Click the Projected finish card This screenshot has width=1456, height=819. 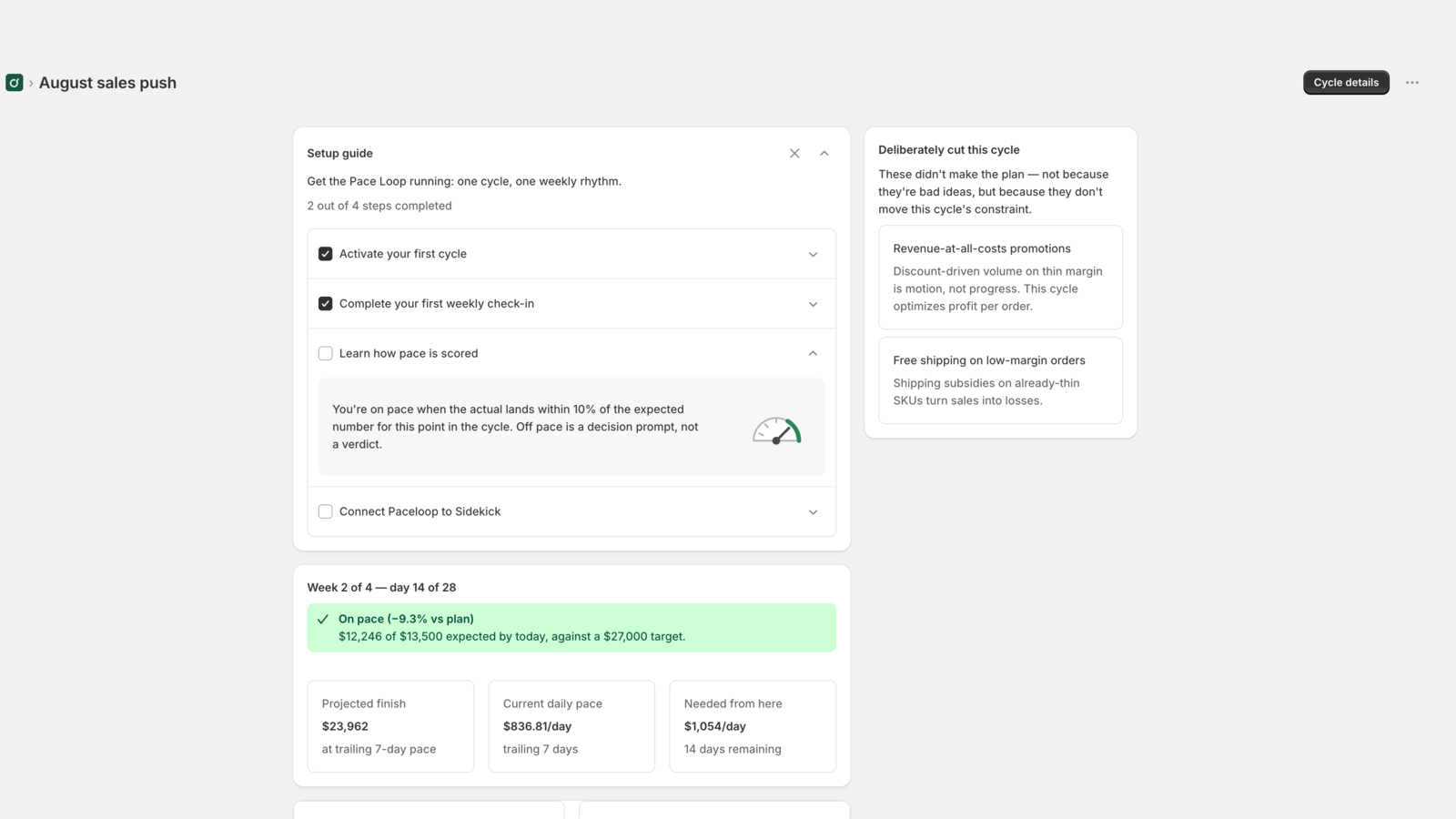point(390,726)
